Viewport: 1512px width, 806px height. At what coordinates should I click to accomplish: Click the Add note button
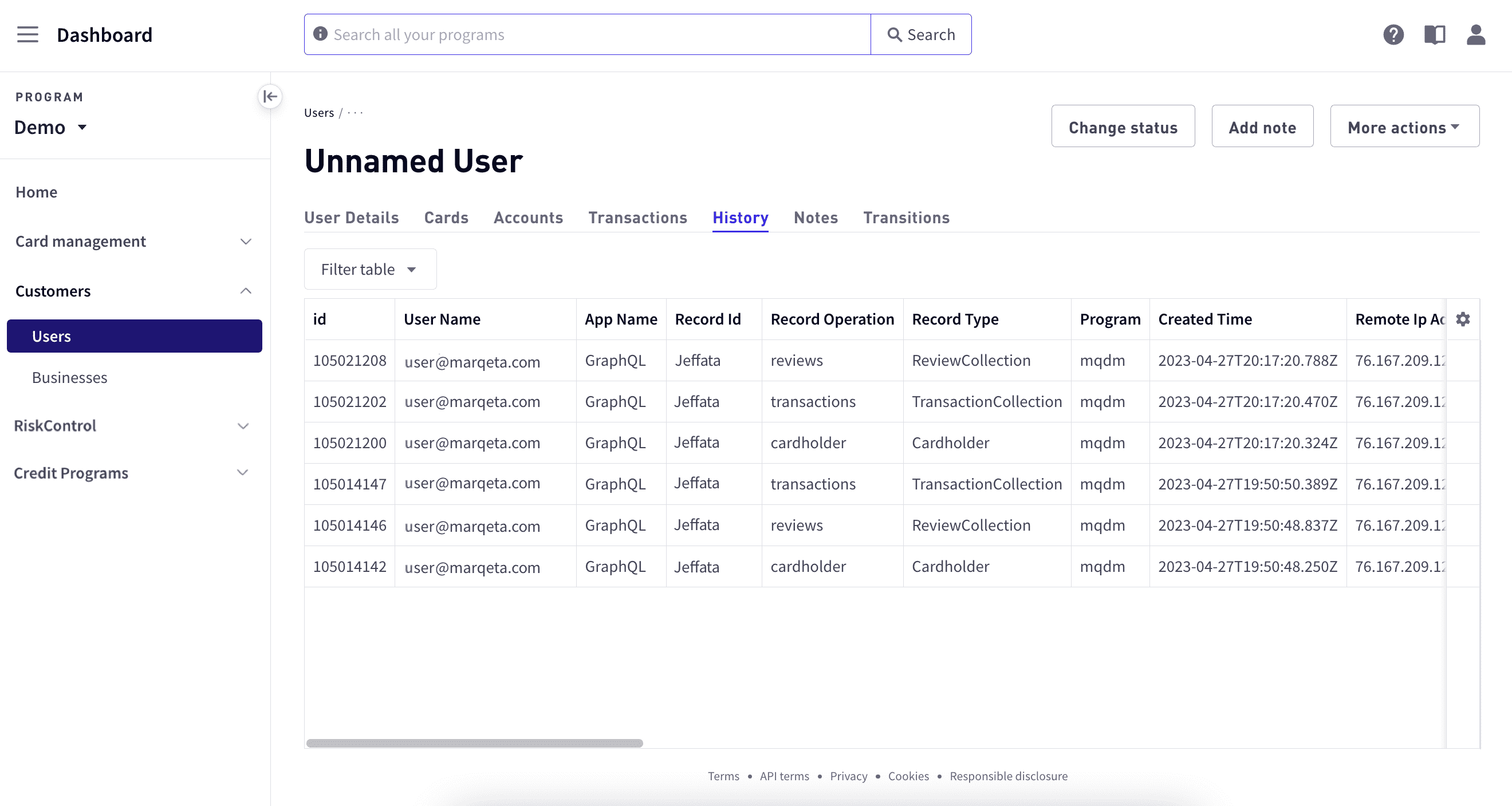point(1262,127)
